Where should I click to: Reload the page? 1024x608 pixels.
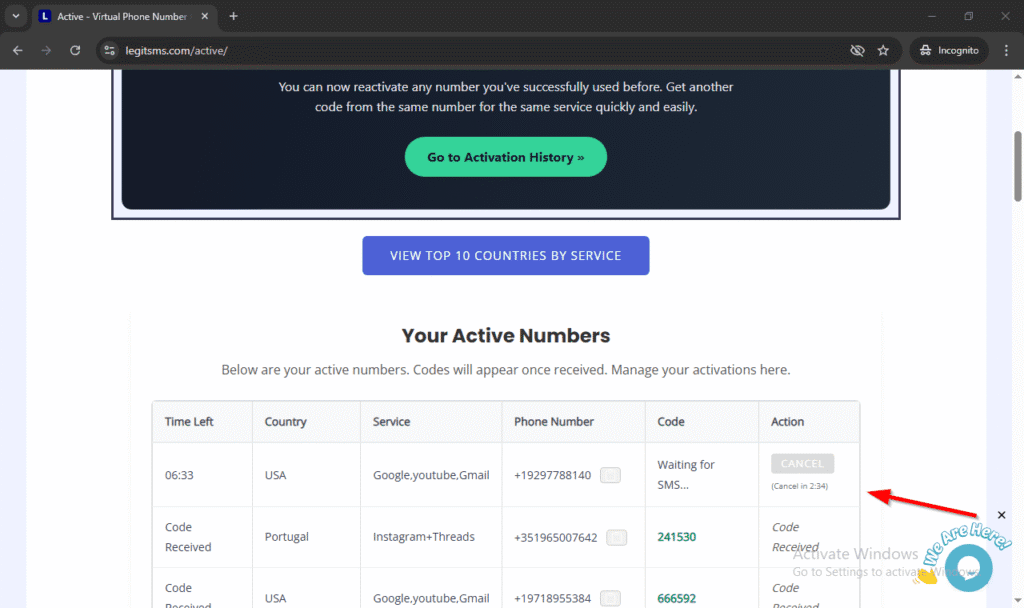(75, 50)
